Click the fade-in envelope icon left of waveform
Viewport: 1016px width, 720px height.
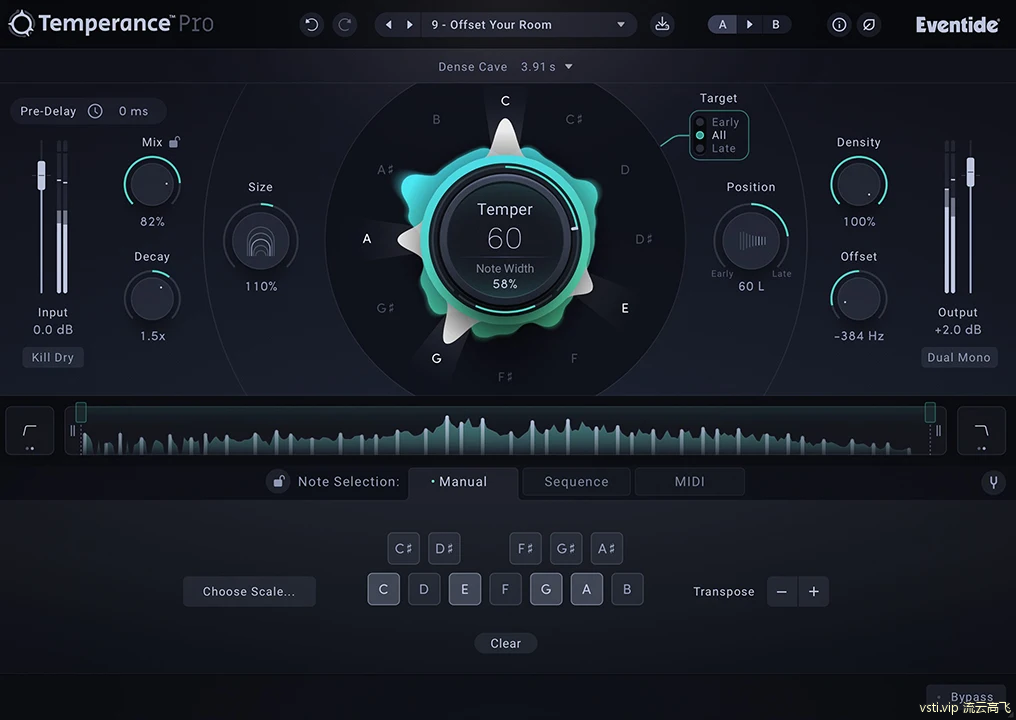click(29, 430)
